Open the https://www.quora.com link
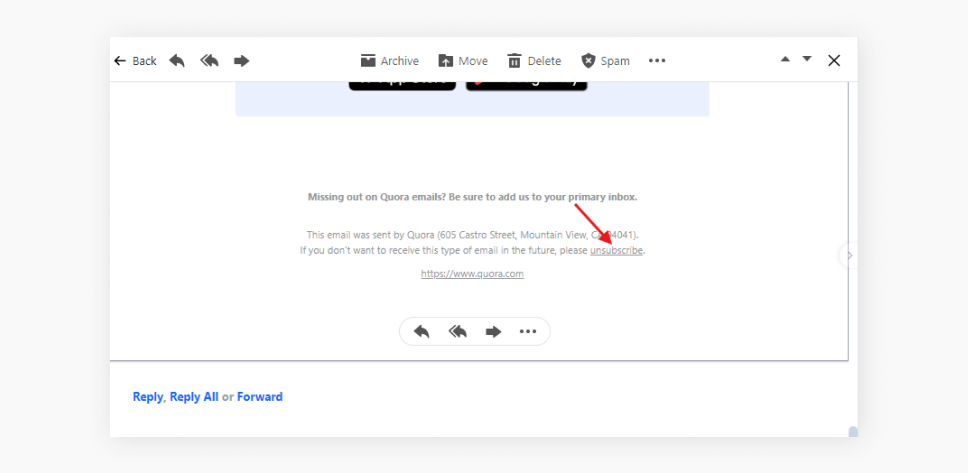This screenshot has height=473, width=968. 472,274
